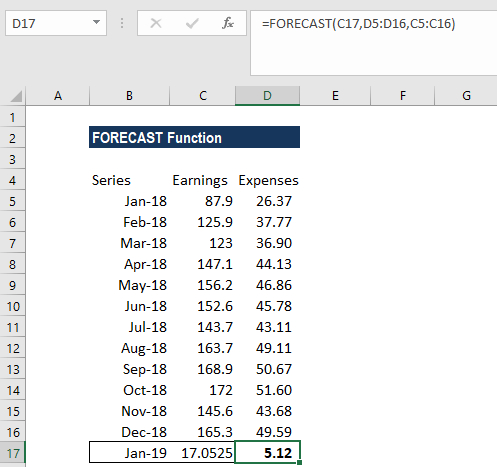Select column D header
The width and height of the screenshot is (497, 467).
(267, 96)
